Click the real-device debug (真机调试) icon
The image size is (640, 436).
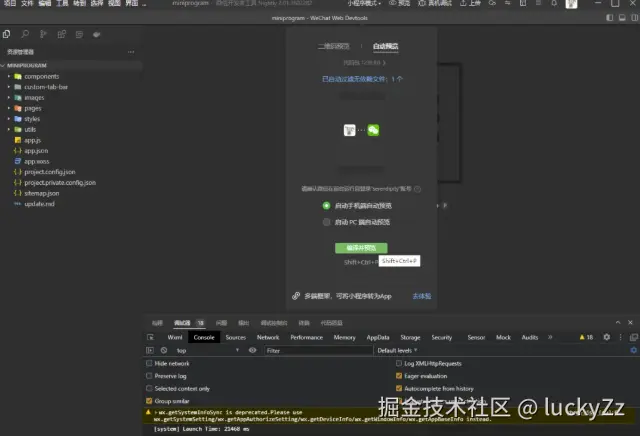[435, 3]
